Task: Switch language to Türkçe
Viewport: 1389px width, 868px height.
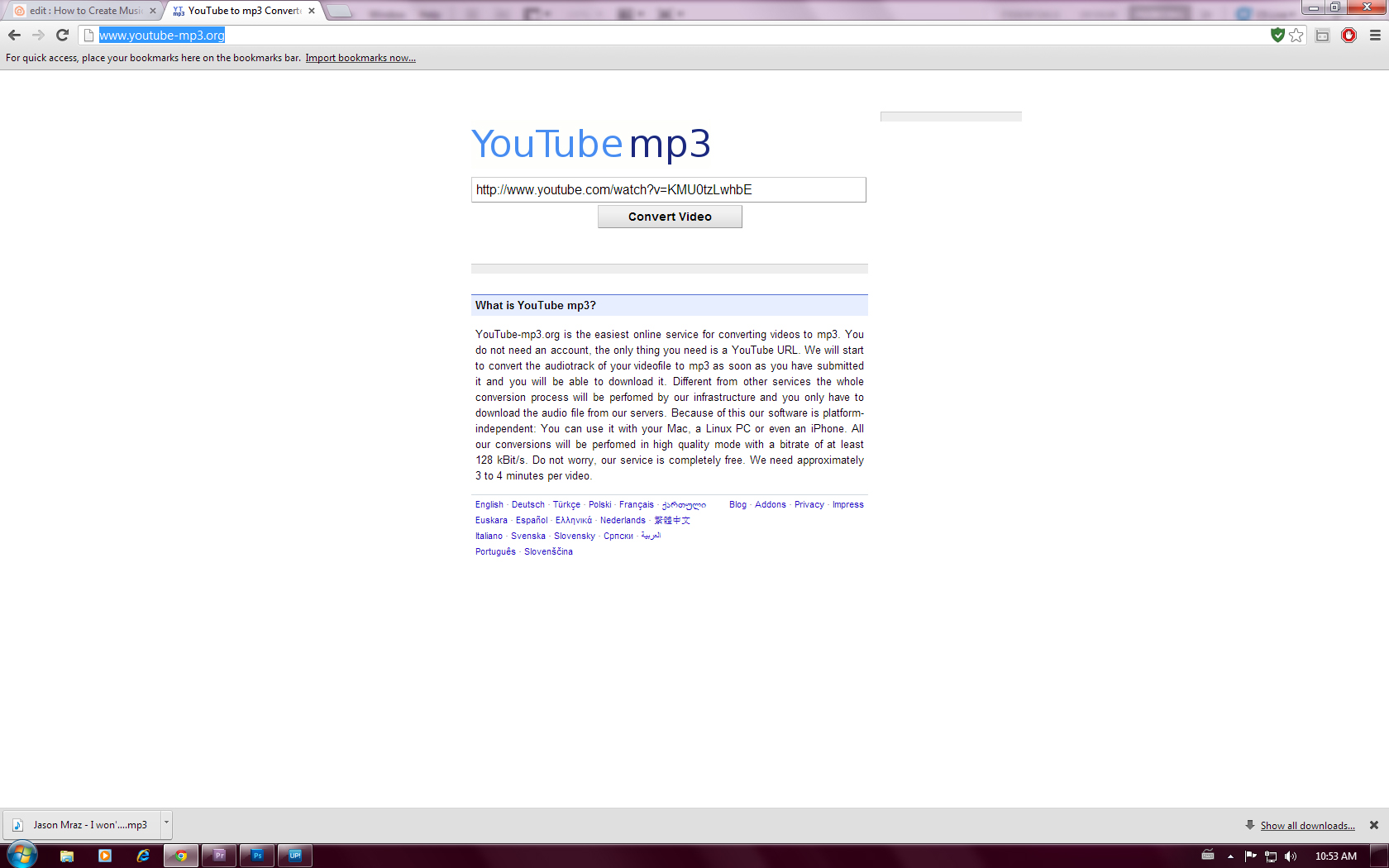Action: click(x=566, y=504)
